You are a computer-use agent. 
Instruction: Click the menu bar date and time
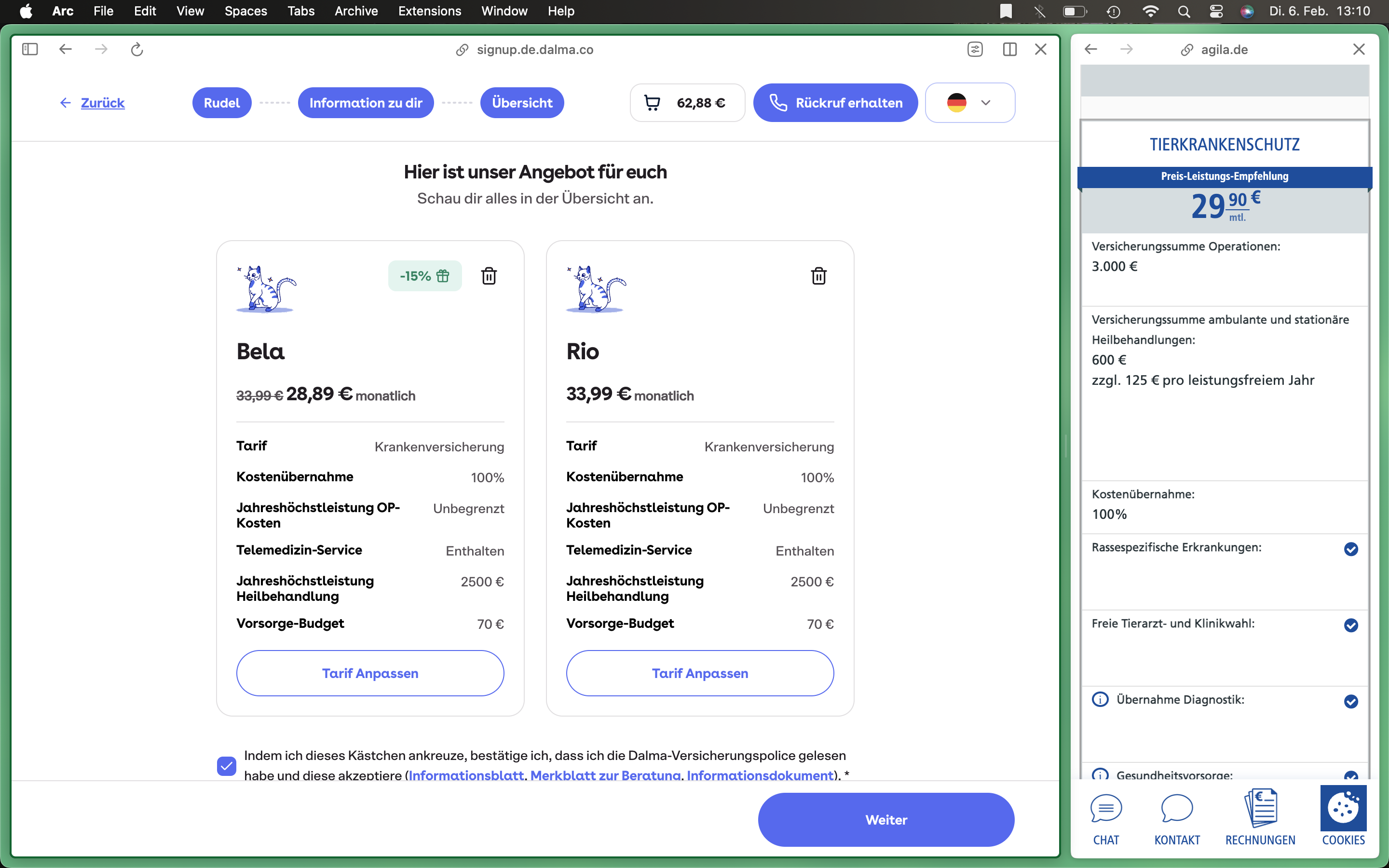[1320, 11]
